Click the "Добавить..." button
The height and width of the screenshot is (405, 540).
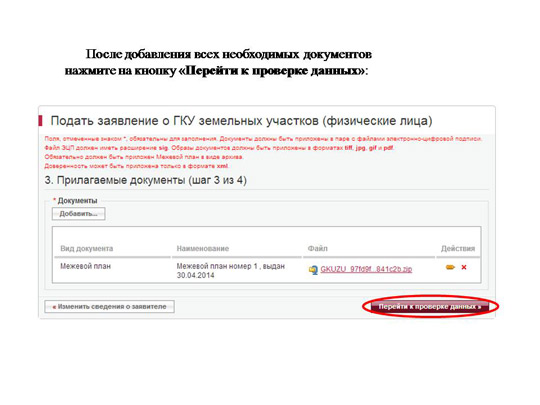(x=79, y=214)
